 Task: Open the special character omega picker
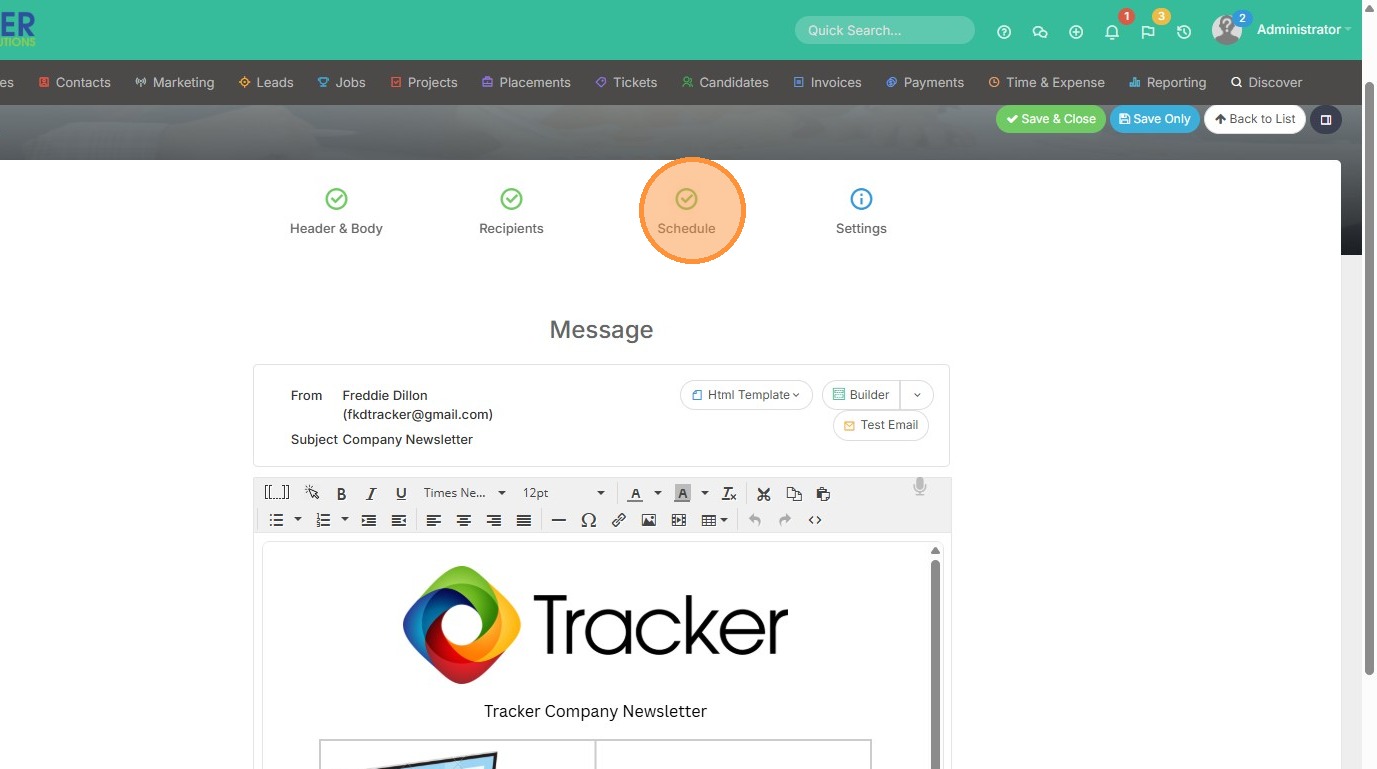tap(589, 520)
